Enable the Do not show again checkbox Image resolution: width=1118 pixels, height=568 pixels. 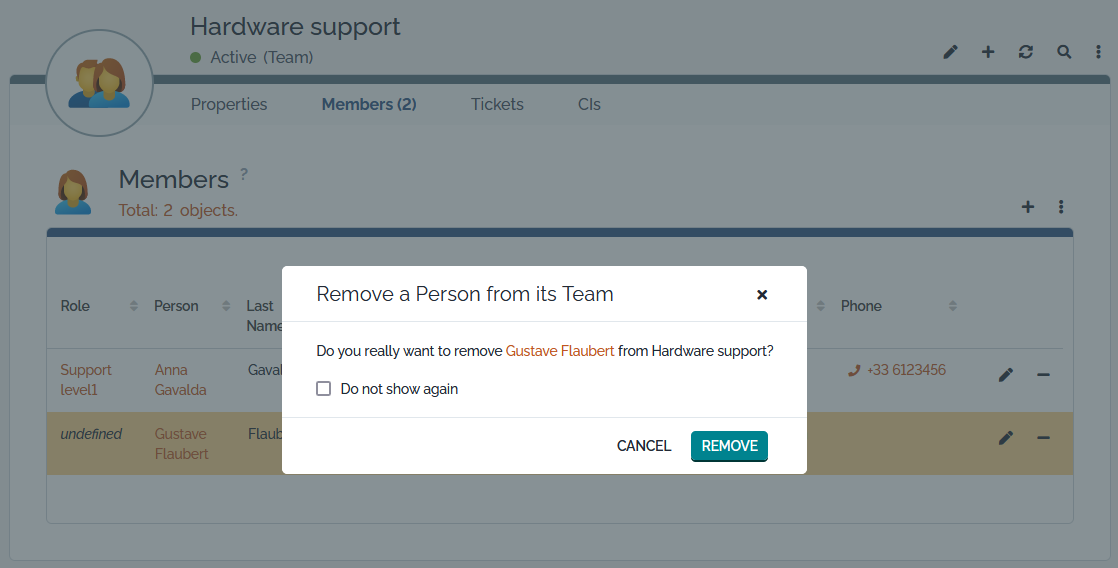[324, 389]
